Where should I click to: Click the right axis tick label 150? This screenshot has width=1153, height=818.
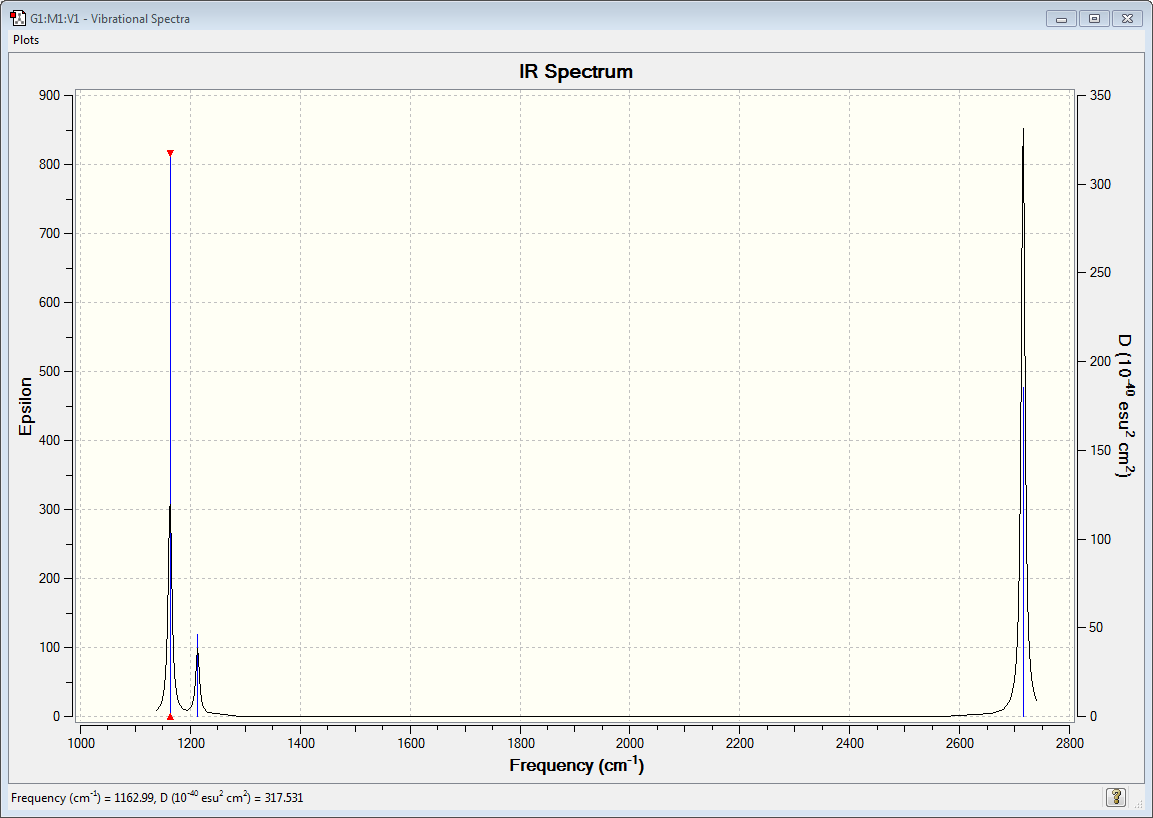1101,450
